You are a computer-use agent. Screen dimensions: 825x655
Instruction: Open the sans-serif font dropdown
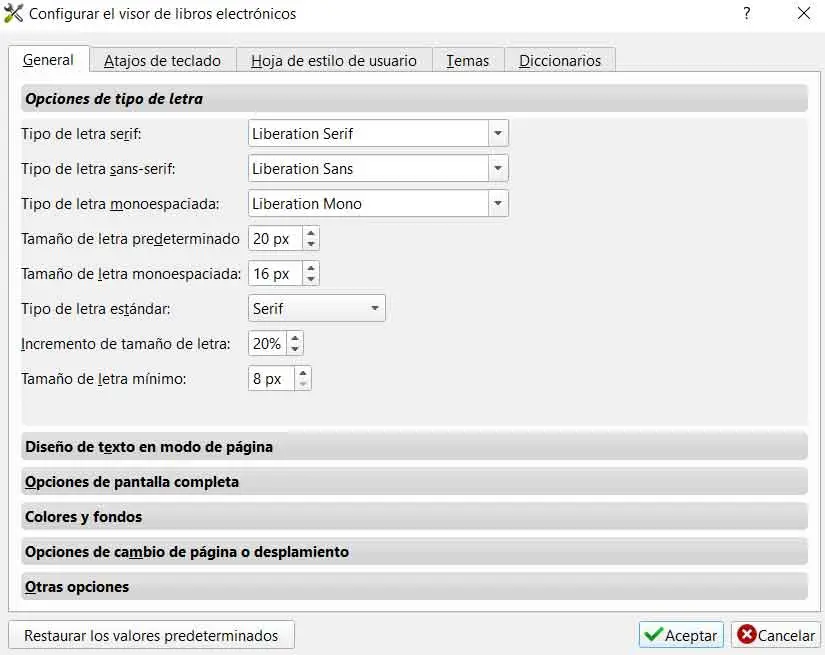tap(498, 169)
